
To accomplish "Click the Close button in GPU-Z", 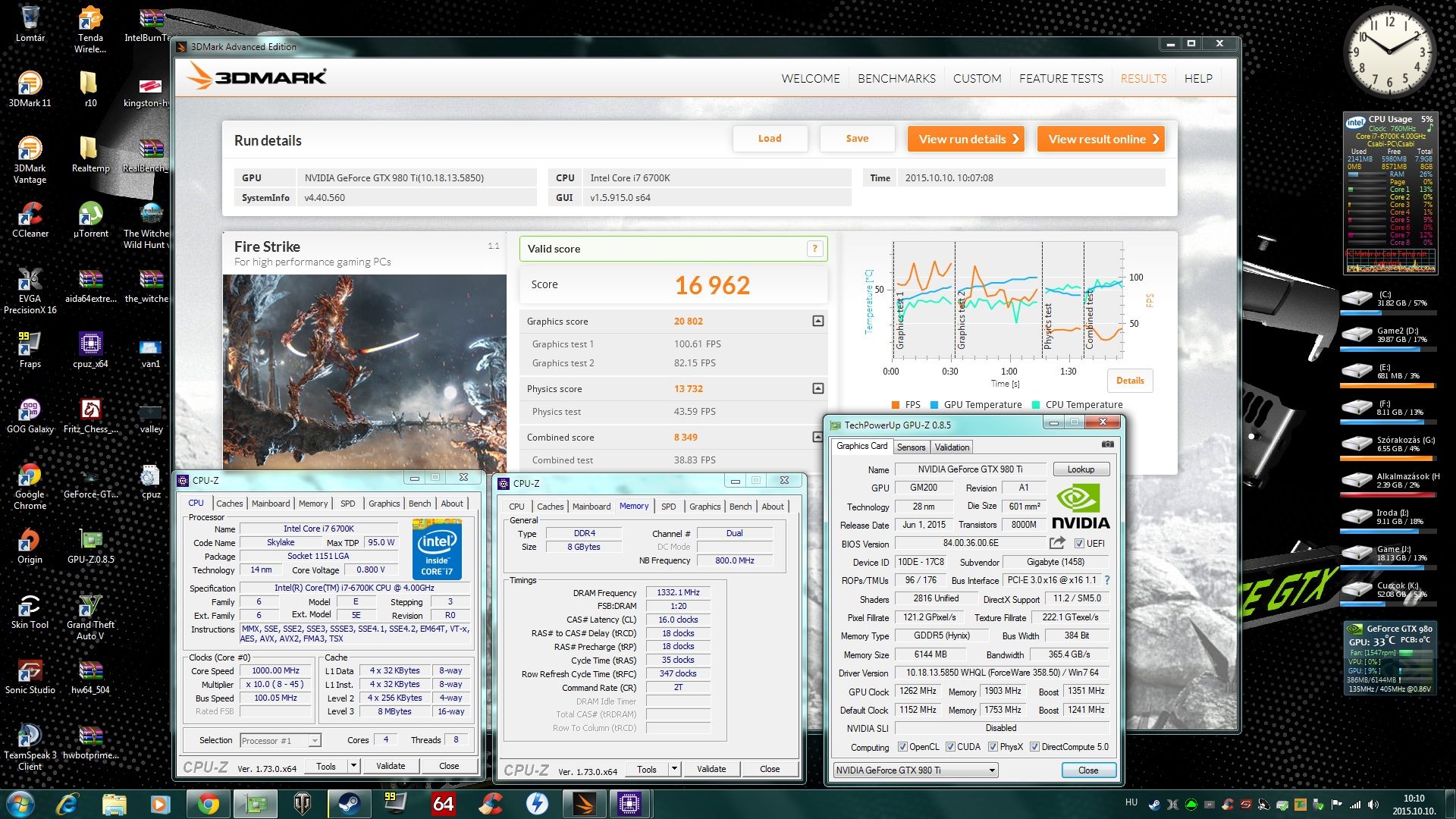I will coord(1088,770).
